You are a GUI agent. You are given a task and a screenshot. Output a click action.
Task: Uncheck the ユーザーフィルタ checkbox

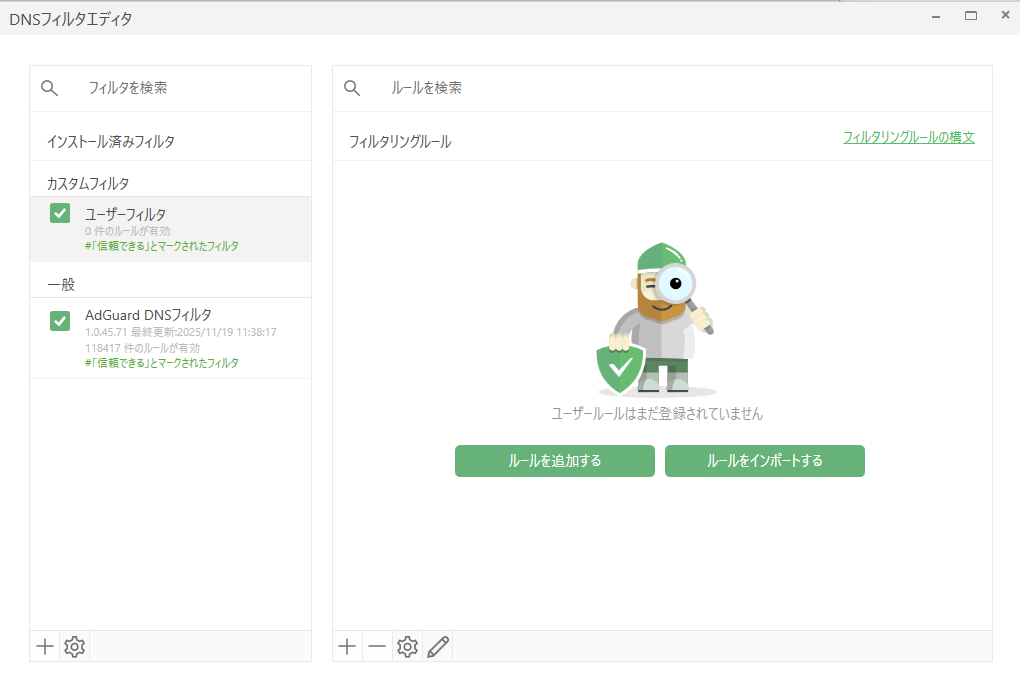pos(60,214)
